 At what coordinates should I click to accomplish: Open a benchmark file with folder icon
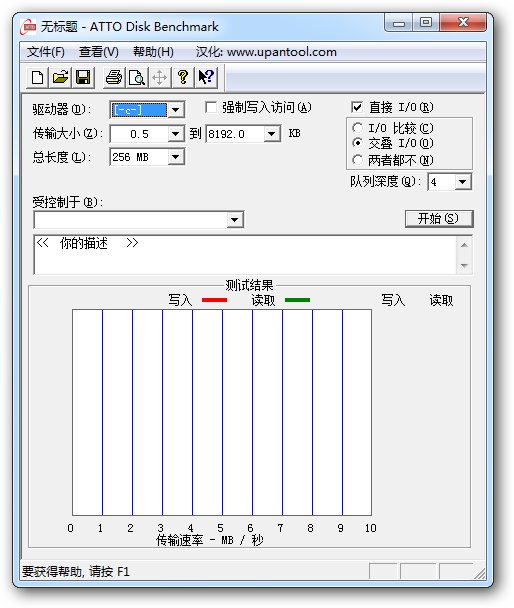[x=60, y=78]
